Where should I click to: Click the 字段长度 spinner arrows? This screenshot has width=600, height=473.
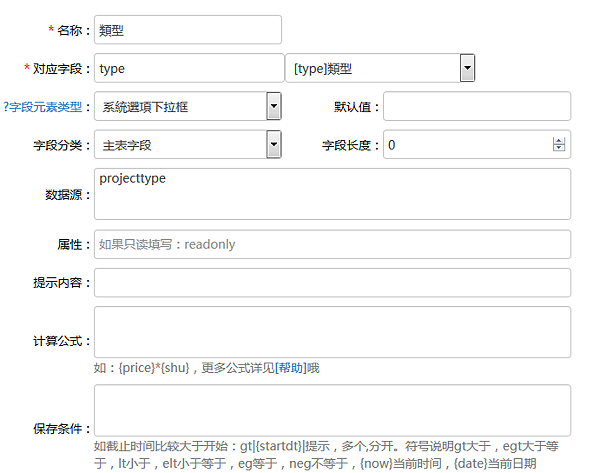point(559,145)
